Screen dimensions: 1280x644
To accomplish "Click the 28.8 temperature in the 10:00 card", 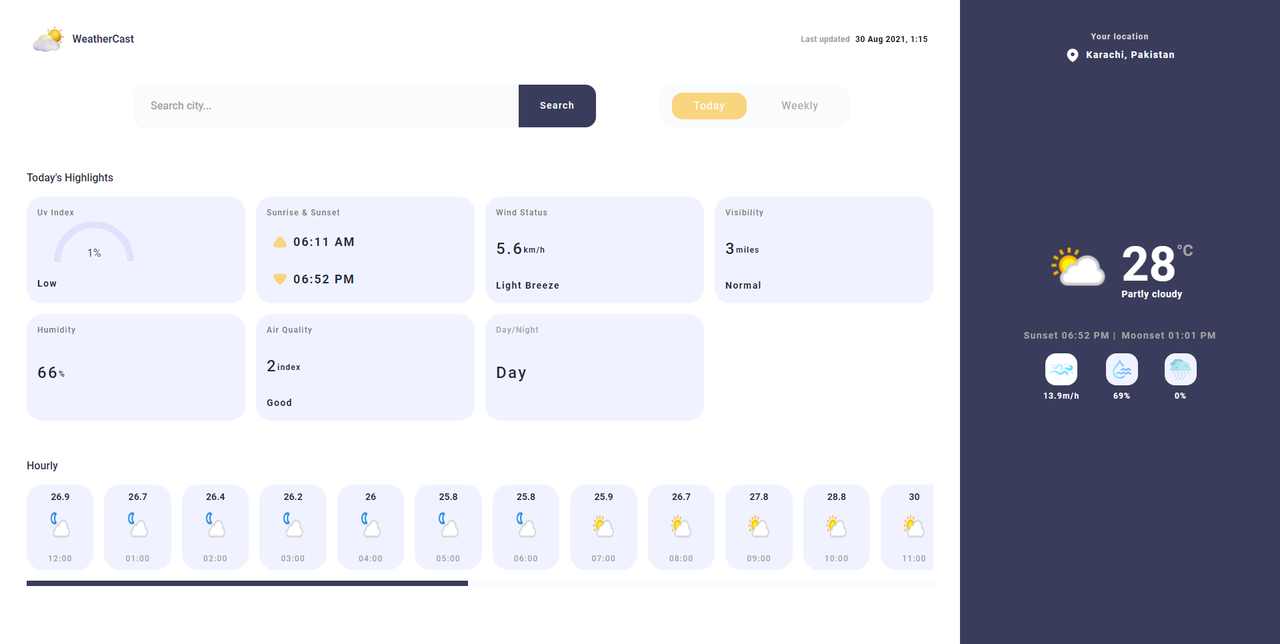I will coord(836,497).
